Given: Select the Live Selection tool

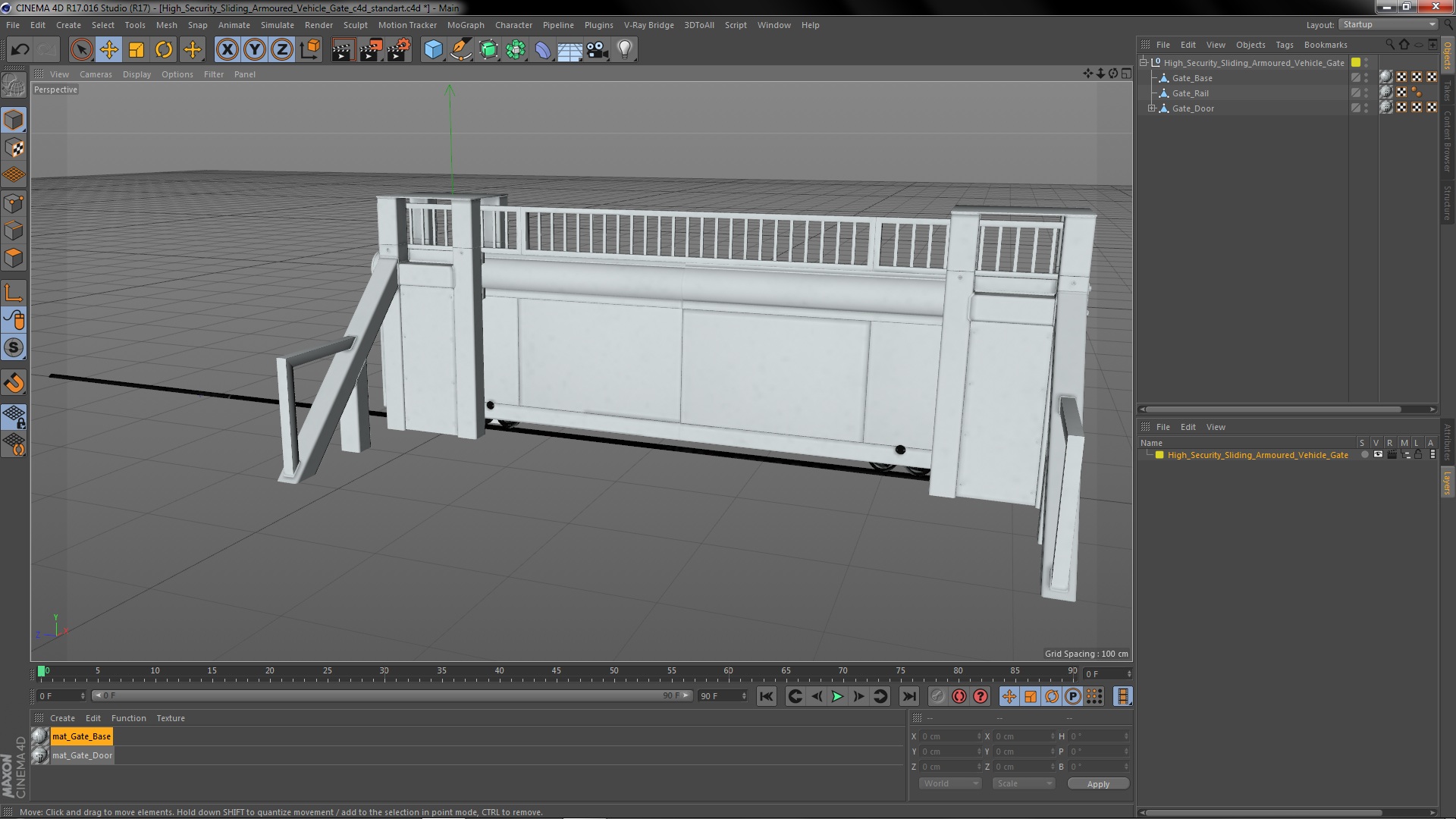Looking at the screenshot, I should [x=81, y=50].
